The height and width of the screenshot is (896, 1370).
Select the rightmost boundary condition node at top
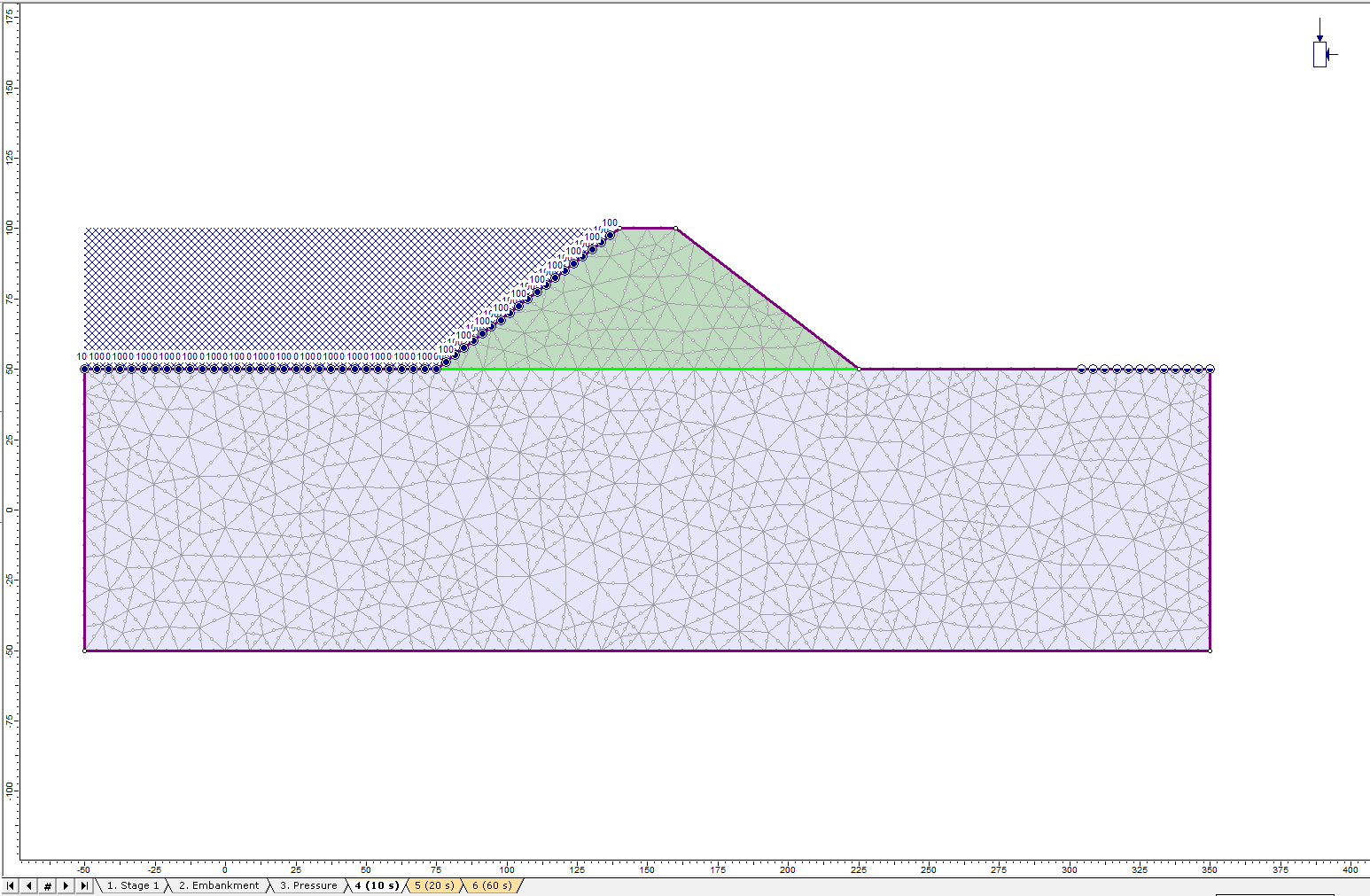pos(1210,369)
